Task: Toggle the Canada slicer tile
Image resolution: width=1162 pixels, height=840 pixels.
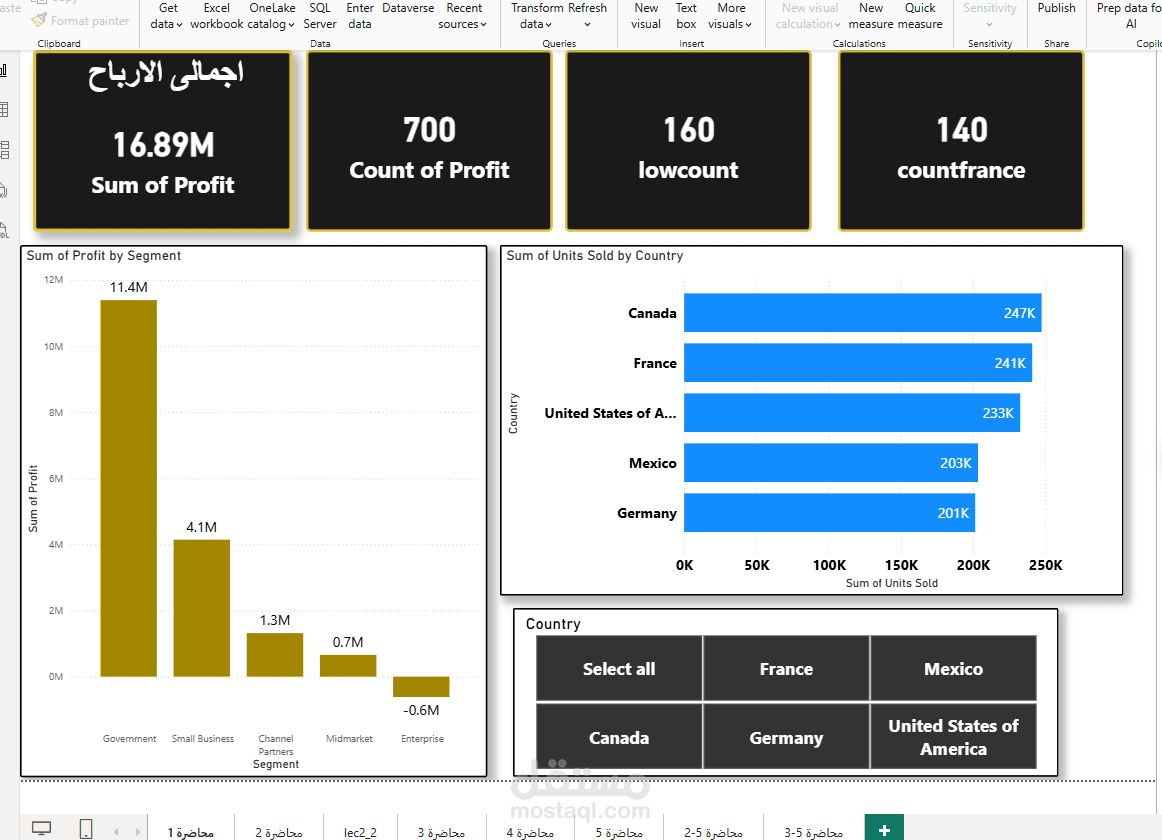Action: tap(619, 738)
